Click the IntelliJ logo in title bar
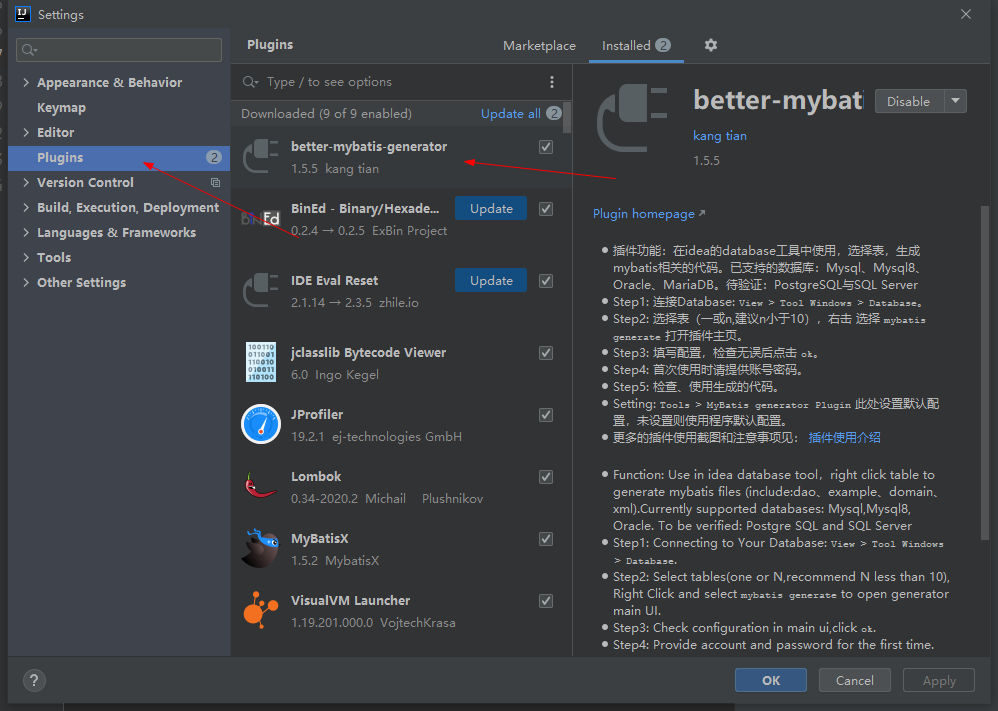This screenshot has height=711, width=998. pos(23,14)
